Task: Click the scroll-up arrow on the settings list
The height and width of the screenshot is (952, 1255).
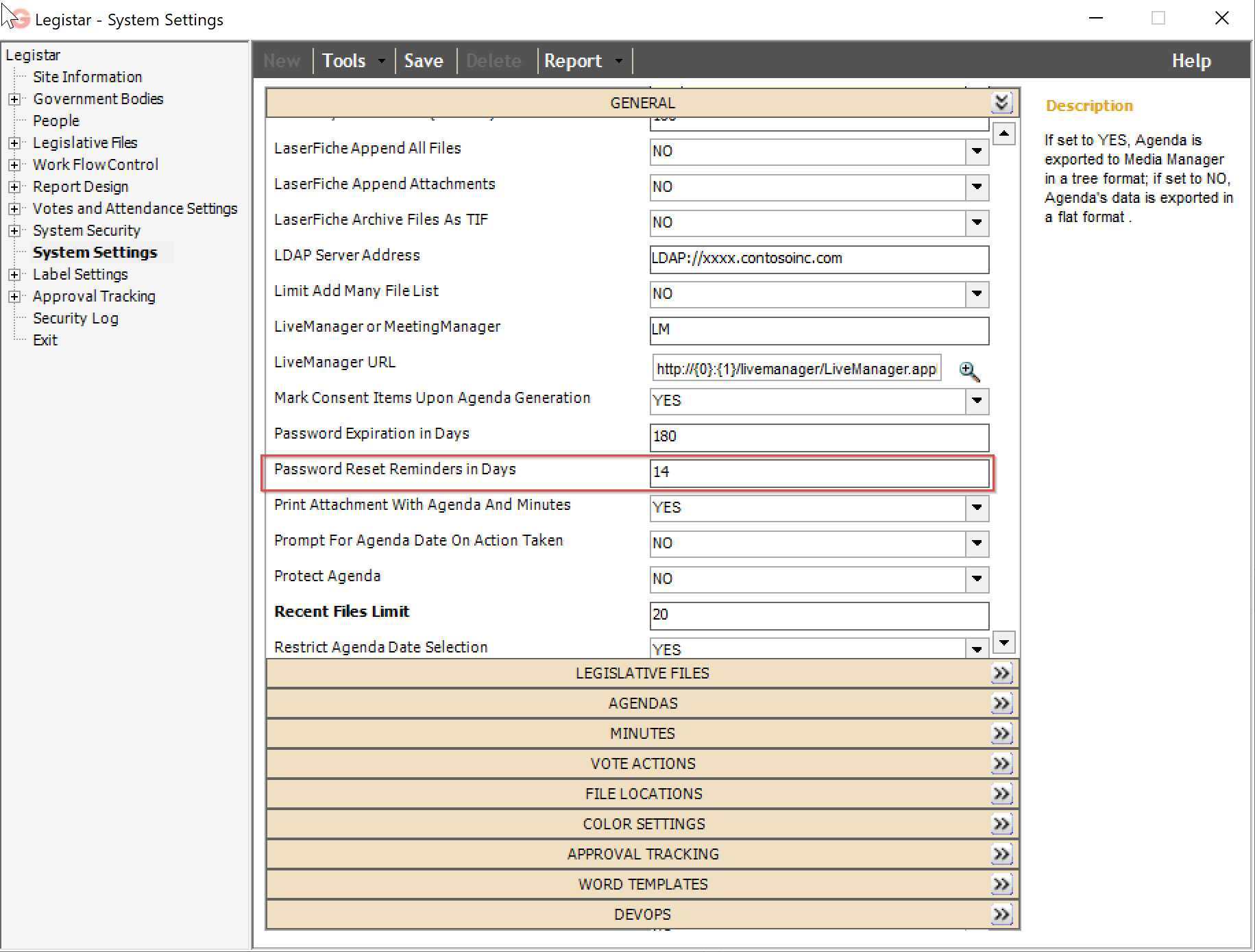Action: coord(1003,134)
